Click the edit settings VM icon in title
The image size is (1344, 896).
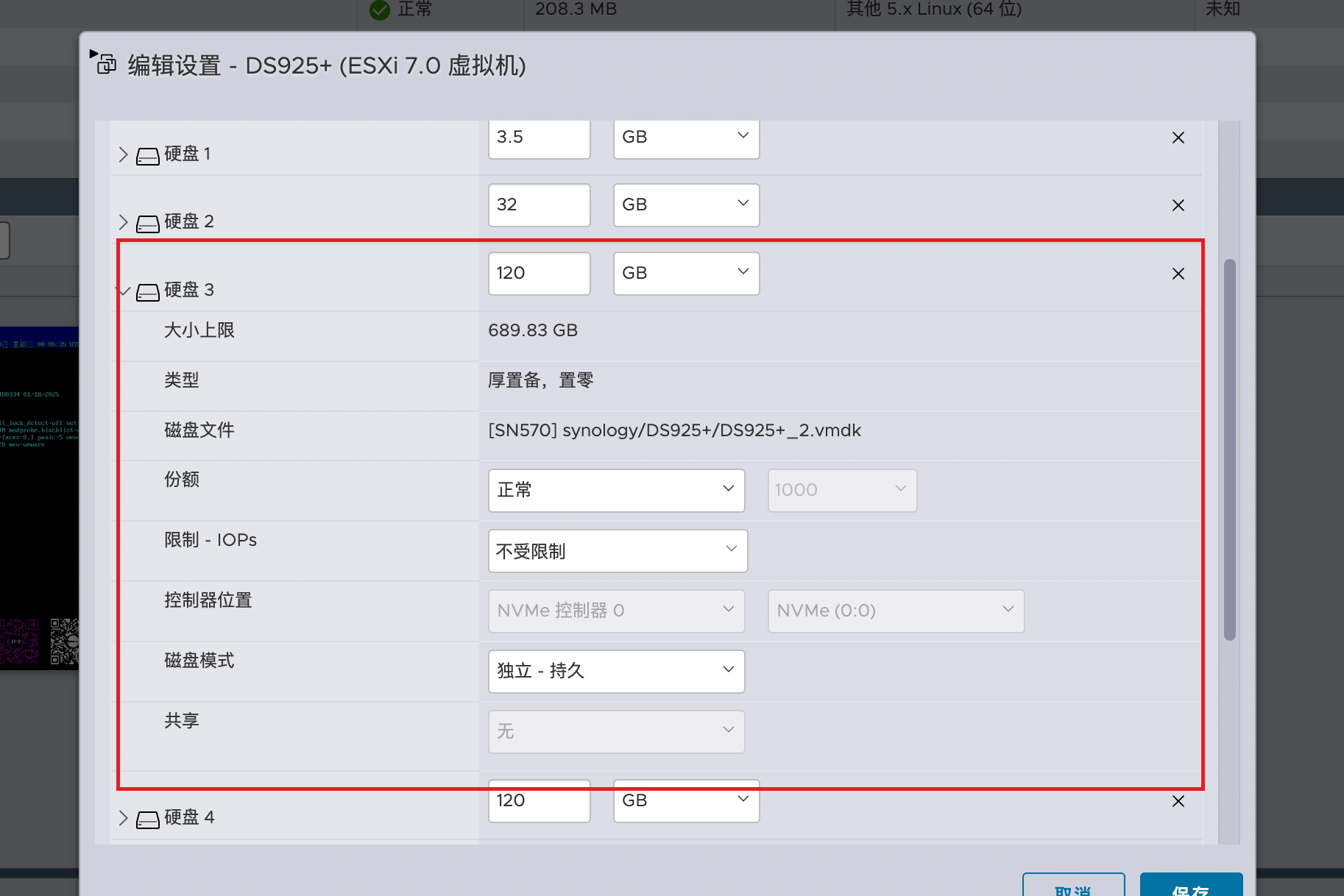(x=107, y=65)
